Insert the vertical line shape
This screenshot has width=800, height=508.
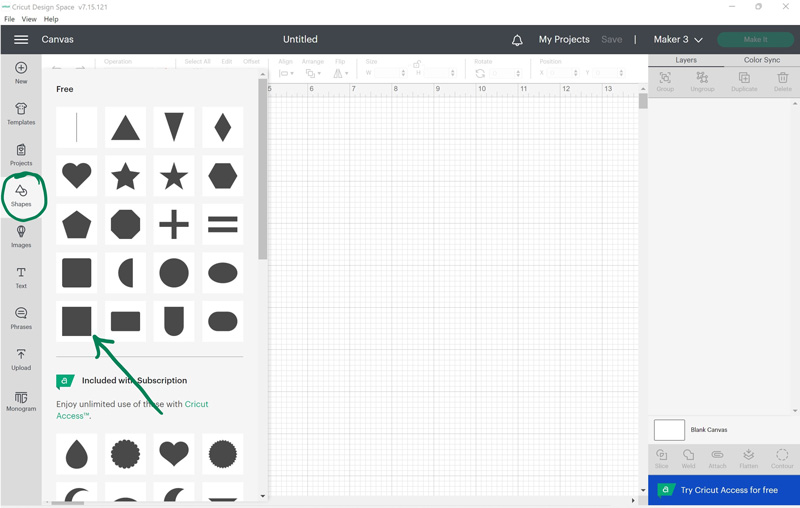point(77,128)
